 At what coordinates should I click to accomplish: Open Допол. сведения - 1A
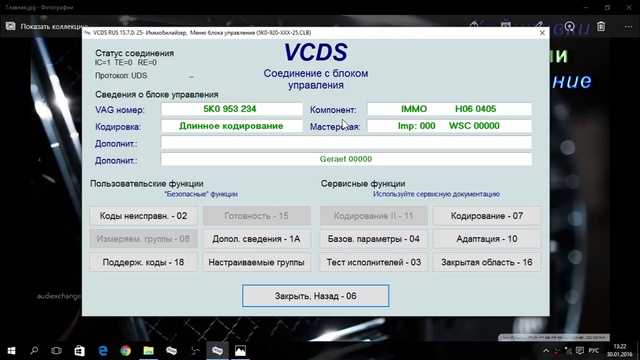(x=256, y=239)
